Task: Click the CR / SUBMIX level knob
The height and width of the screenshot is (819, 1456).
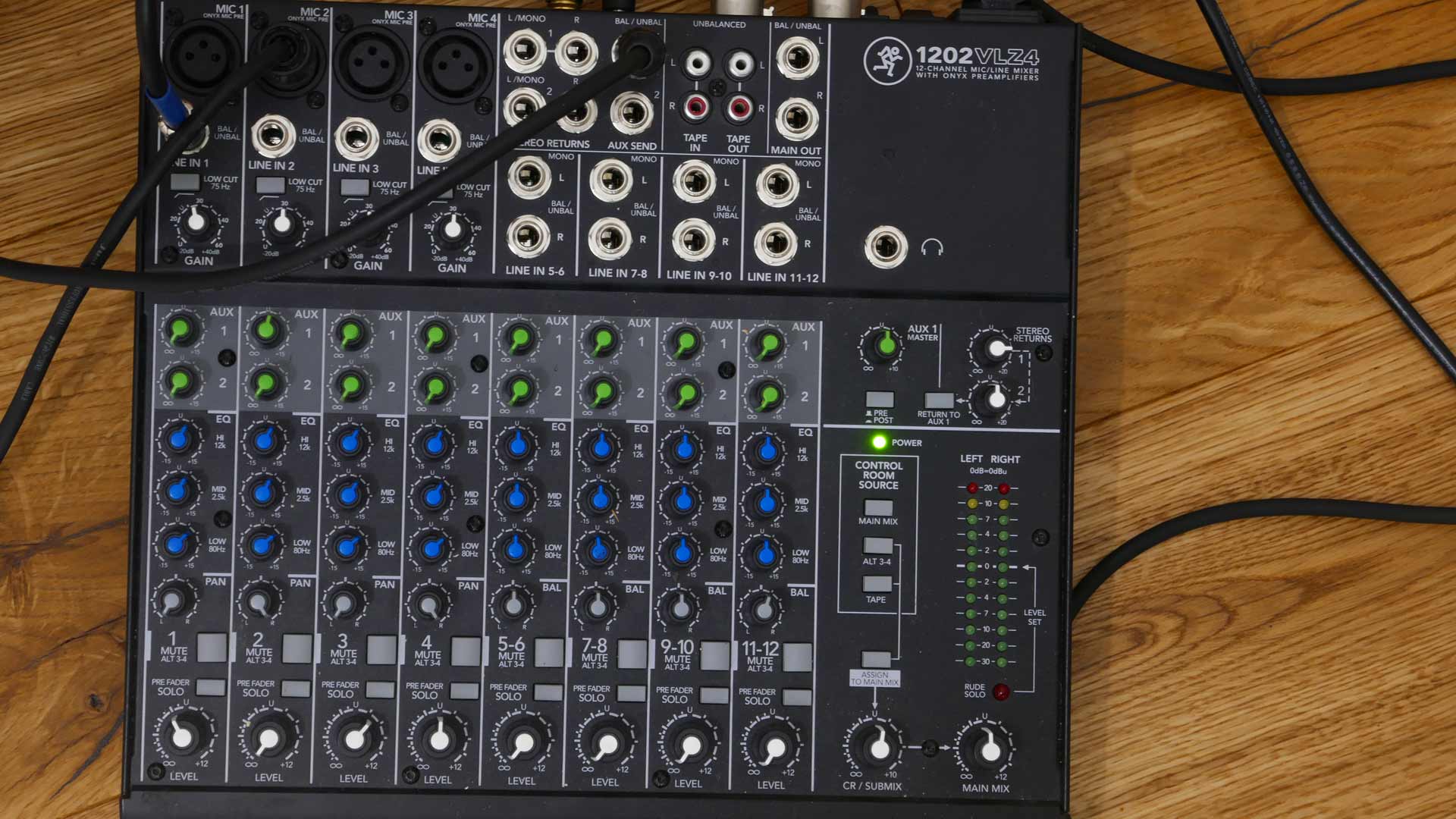Action: (x=879, y=747)
